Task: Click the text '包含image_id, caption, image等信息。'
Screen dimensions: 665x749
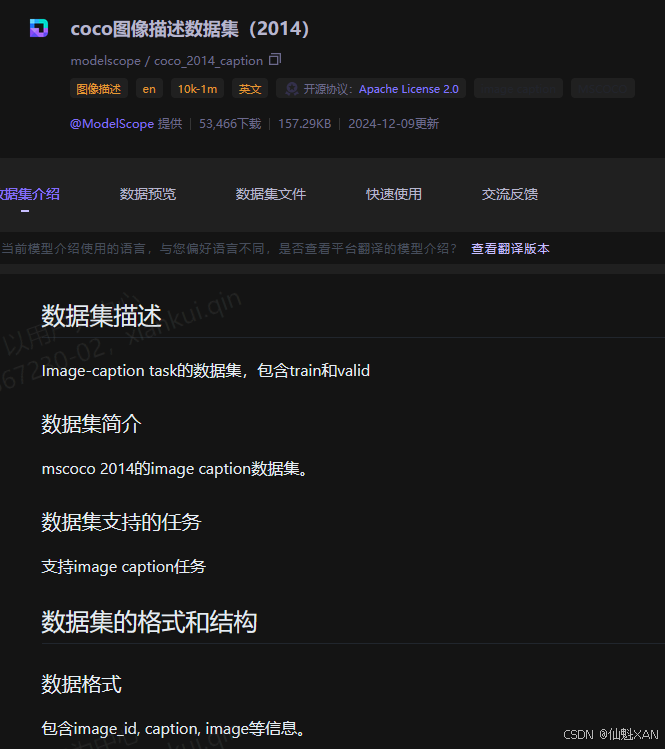Action: pyautogui.click(x=173, y=728)
